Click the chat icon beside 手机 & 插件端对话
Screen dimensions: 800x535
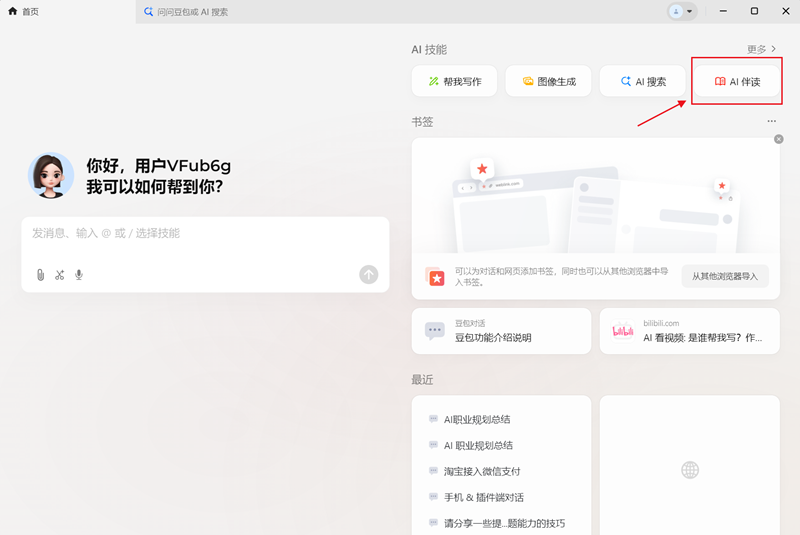[433, 497]
